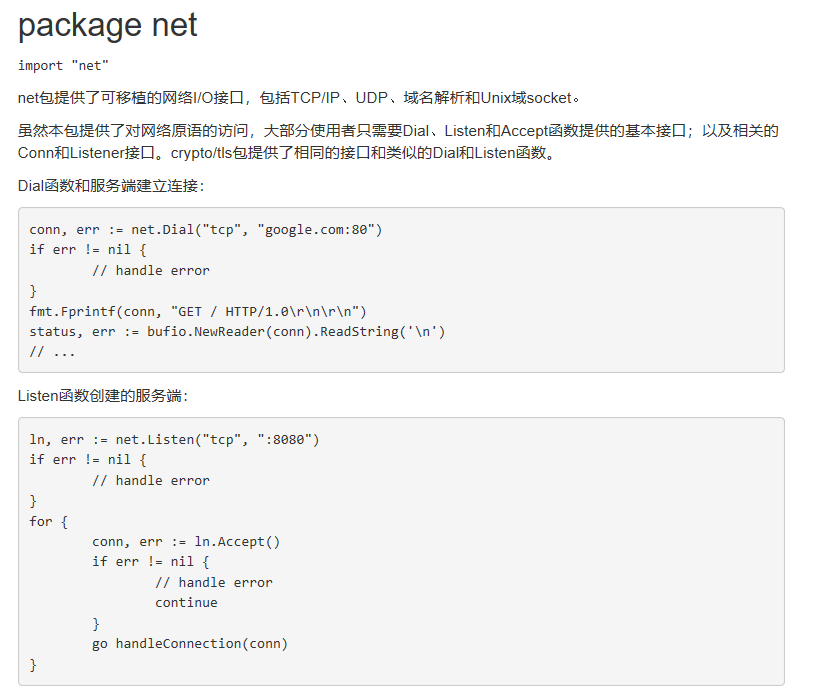Click the "// handle error" comment after net.Listen
Image resolution: width=820 pixels, height=699 pixels.
[150, 481]
